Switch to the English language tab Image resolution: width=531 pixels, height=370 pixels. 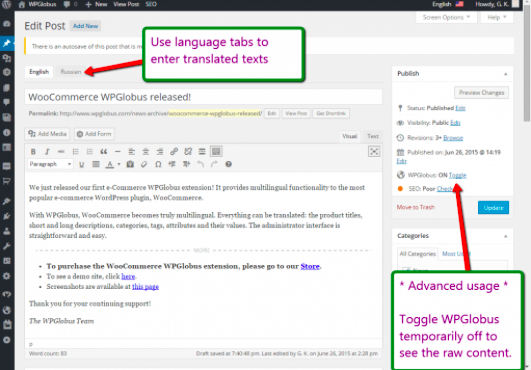click(x=39, y=72)
